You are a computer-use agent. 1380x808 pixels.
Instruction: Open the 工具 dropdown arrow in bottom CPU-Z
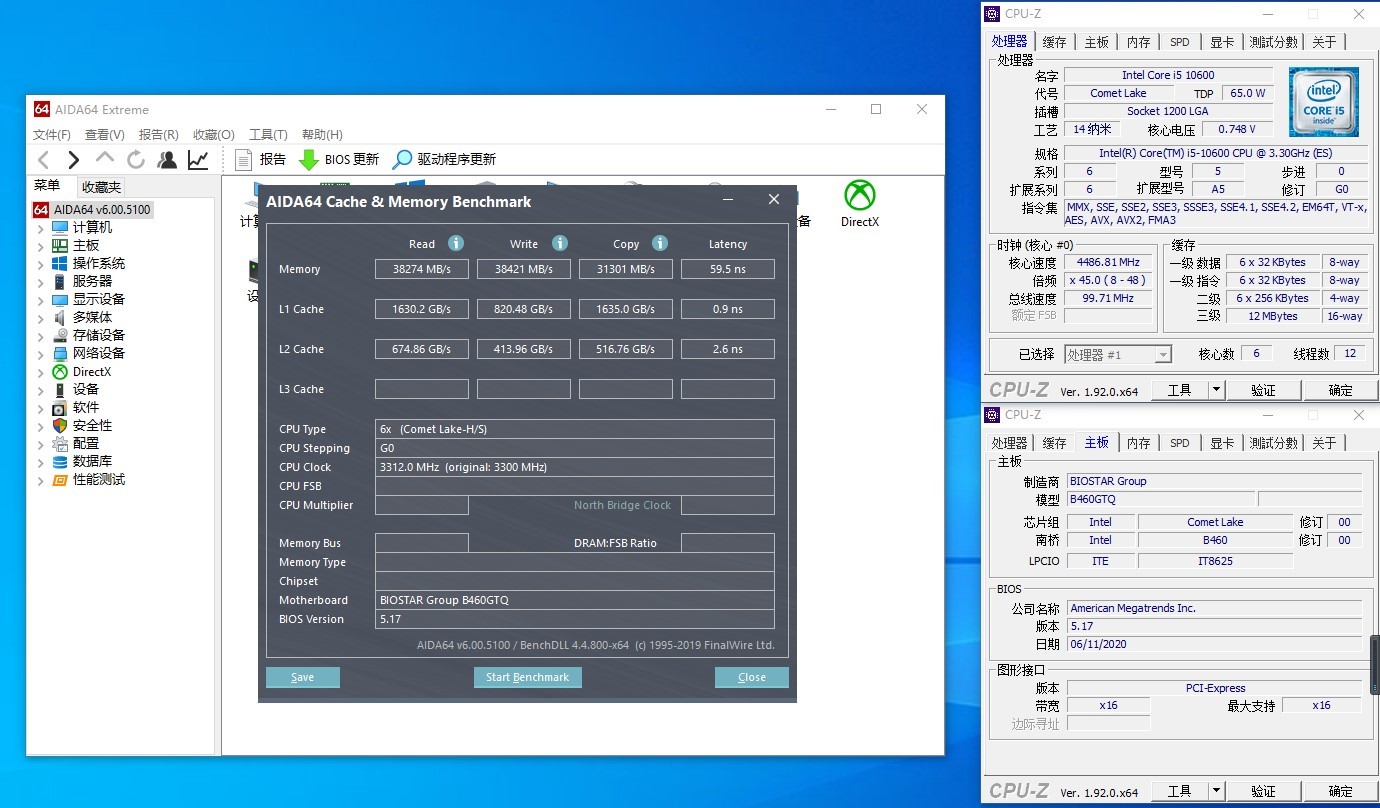(x=1216, y=791)
